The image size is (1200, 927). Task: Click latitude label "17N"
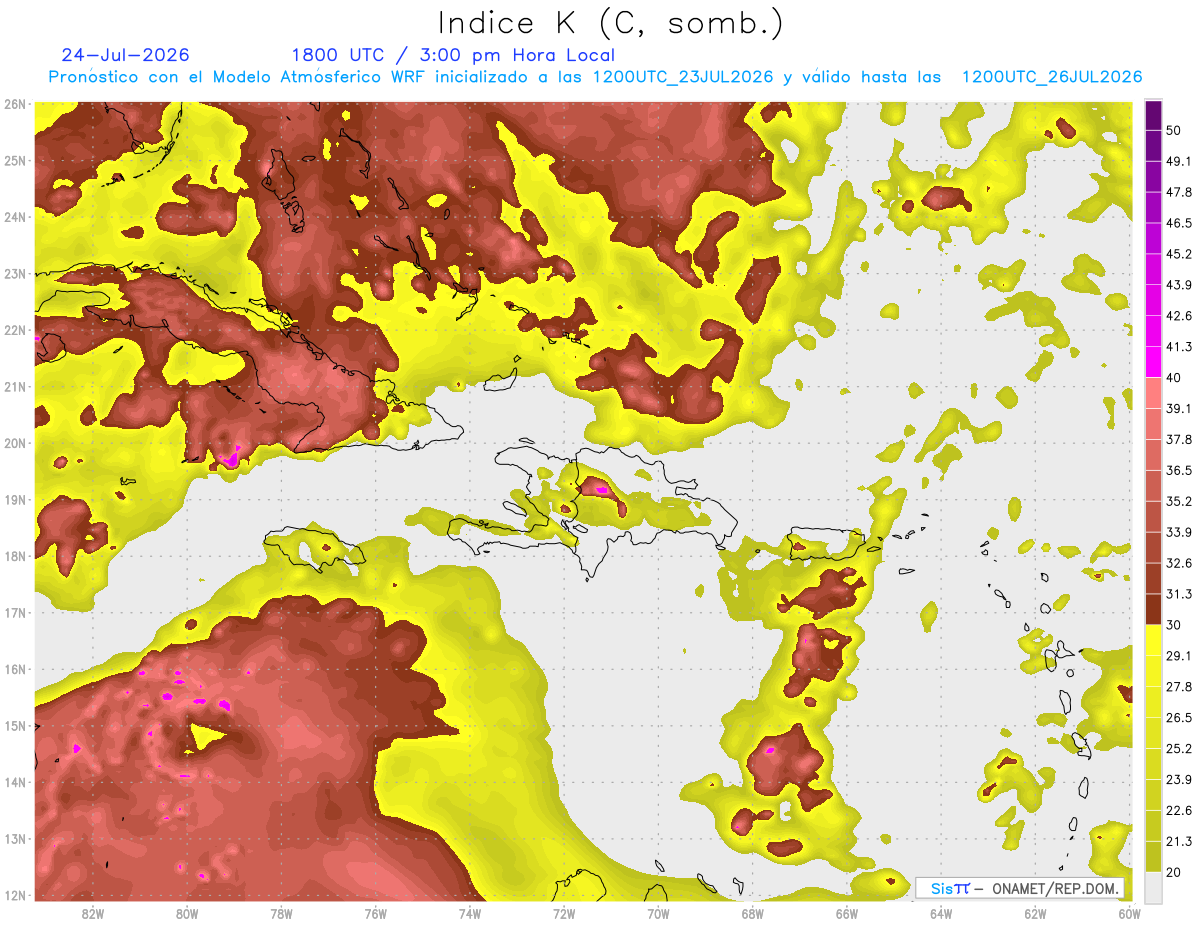click(14, 613)
